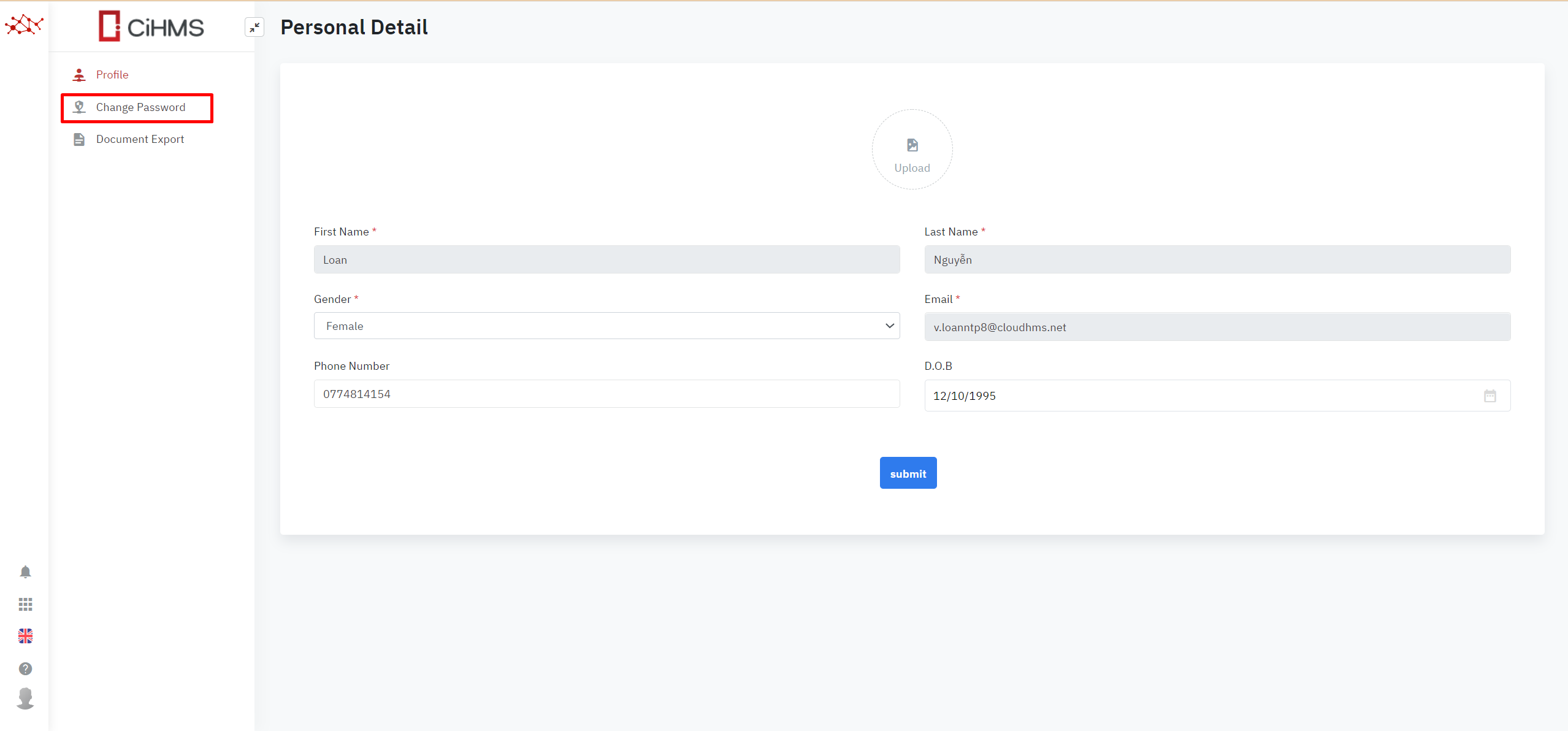The width and height of the screenshot is (1568, 731).
Task: Open the Profile menu item
Action: click(x=112, y=75)
